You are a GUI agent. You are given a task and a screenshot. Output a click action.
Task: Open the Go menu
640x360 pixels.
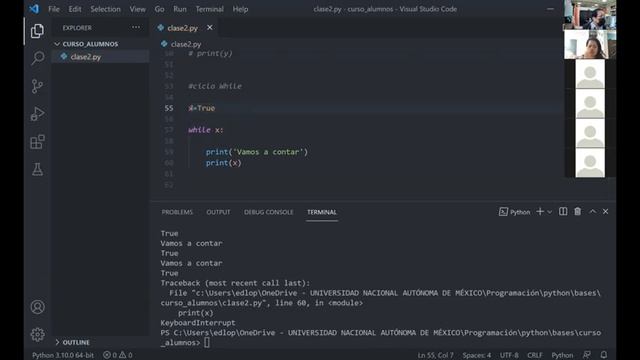coord(160,9)
